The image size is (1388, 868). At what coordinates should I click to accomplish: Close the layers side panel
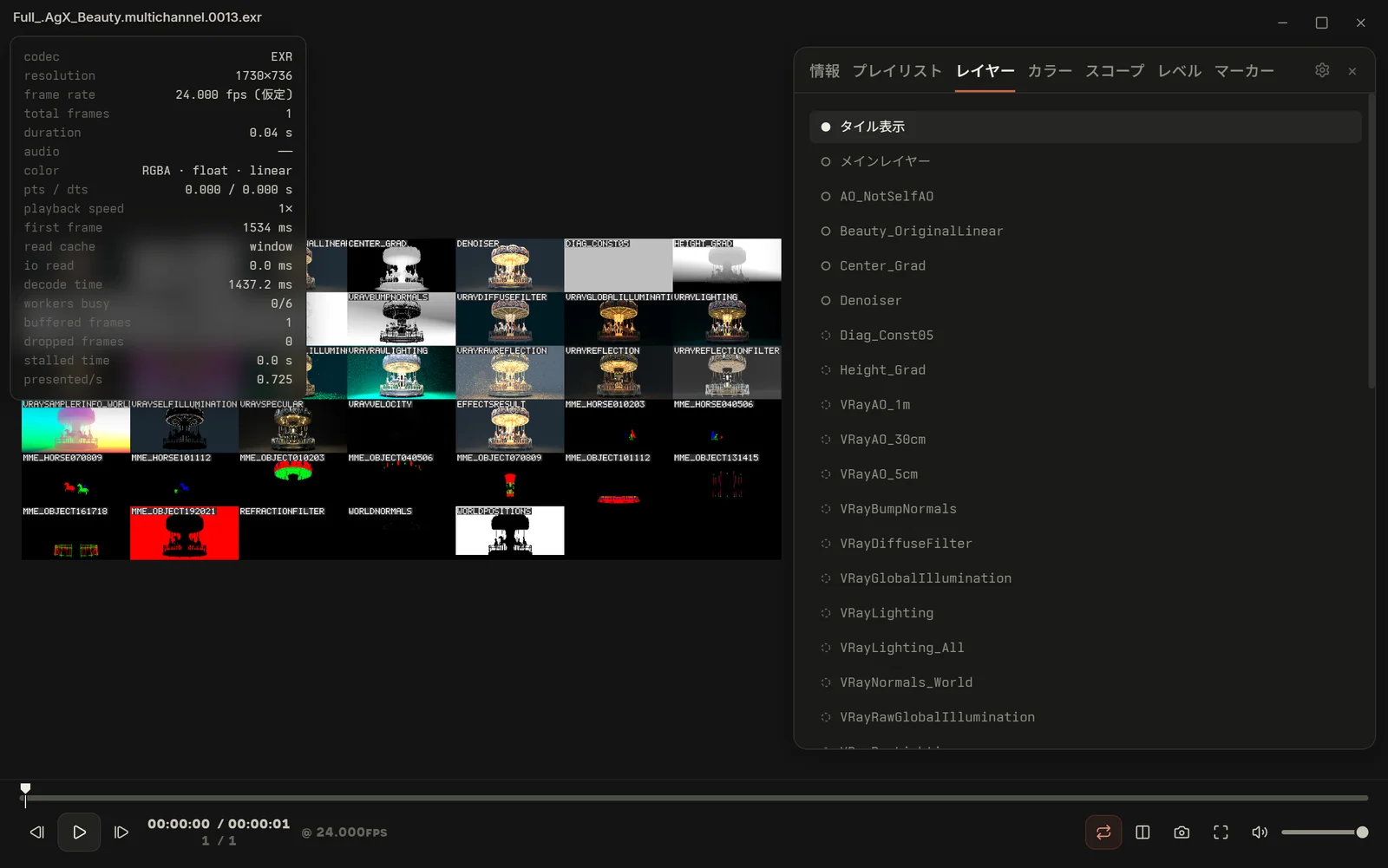[1352, 71]
